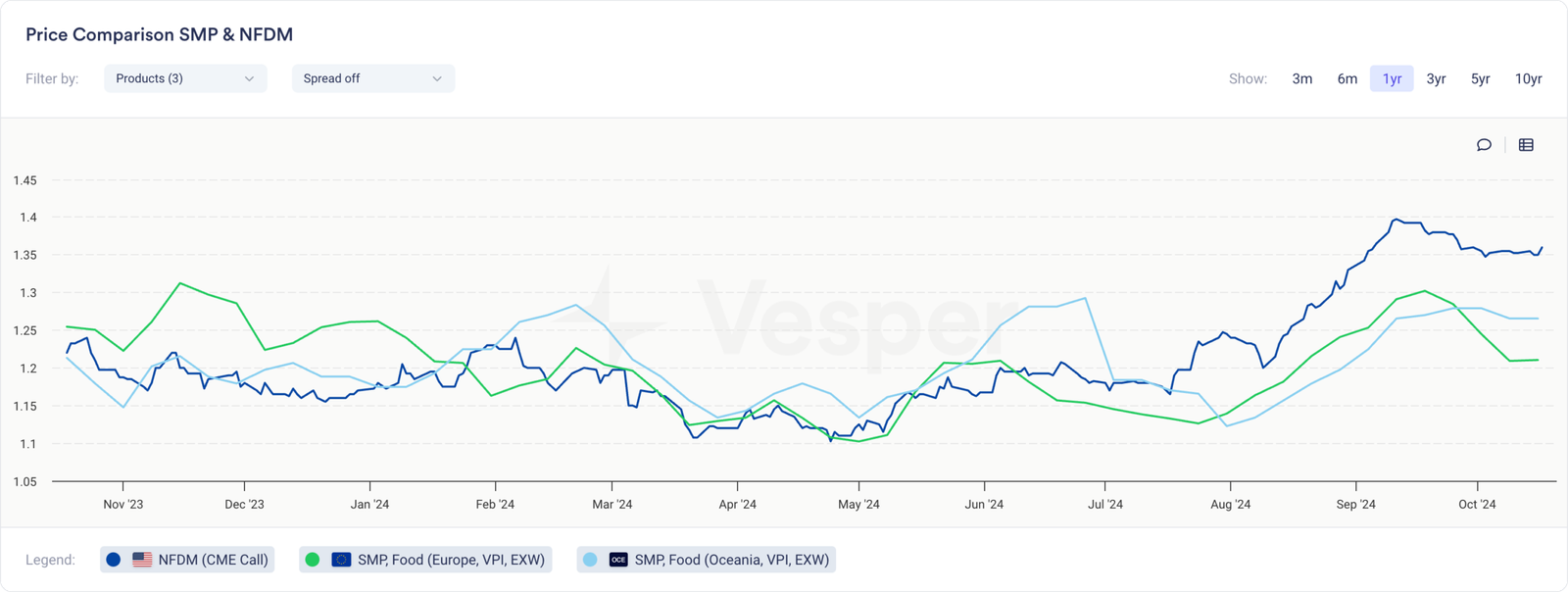Click the EU flag icon in legend
1568x592 pixels.
341,560
